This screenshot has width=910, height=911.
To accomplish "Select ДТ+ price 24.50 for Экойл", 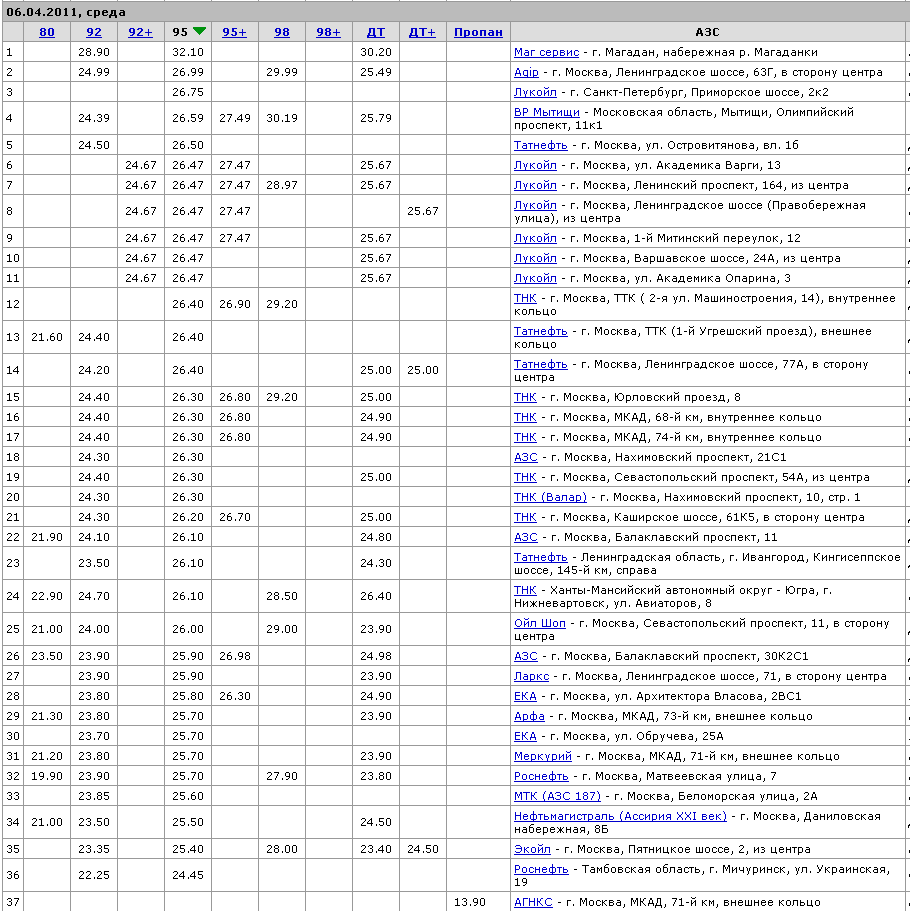I will 422,849.
